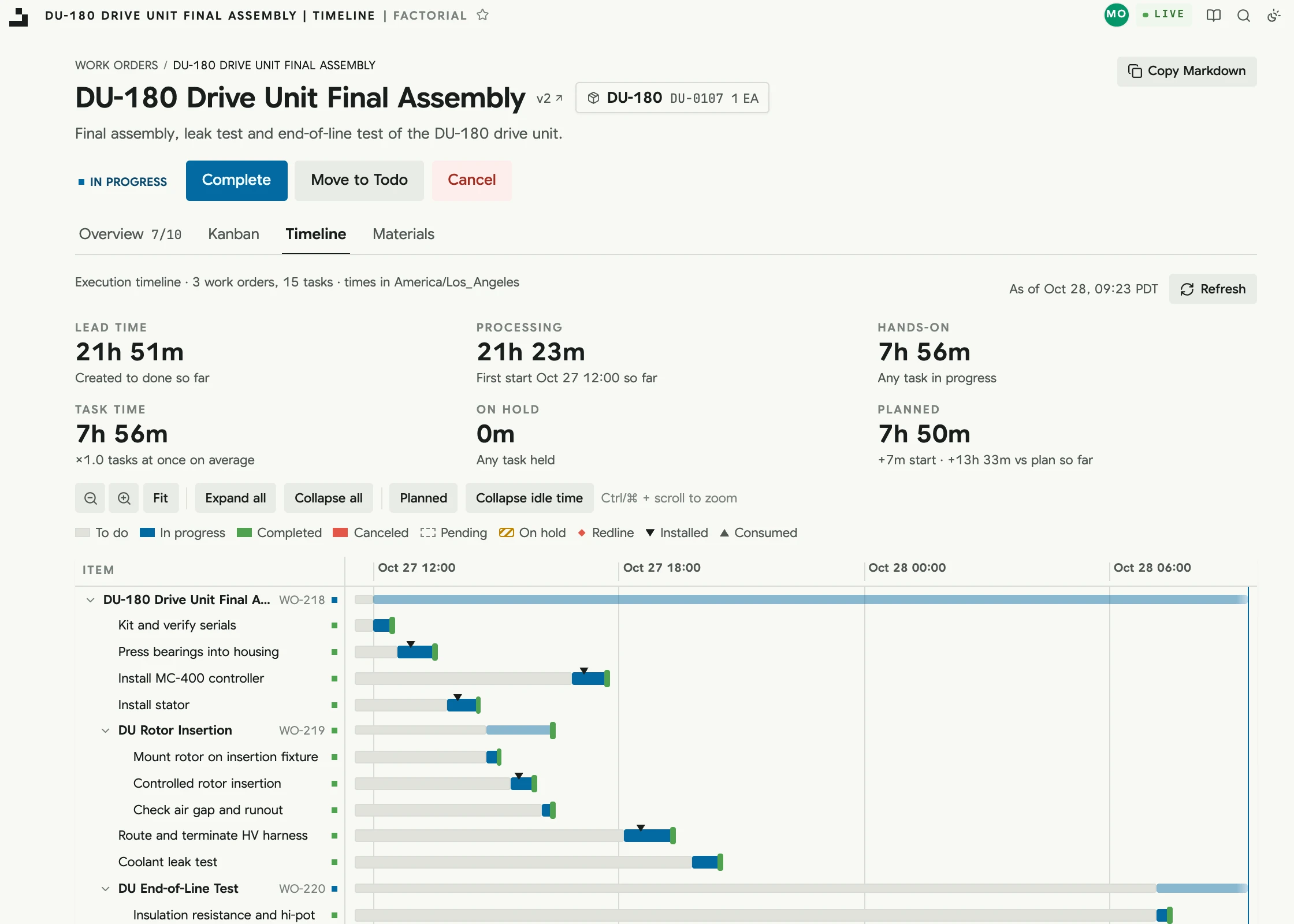This screenshot has height=924, width=1294.
Task: Toggle the Planned view button
Action: 423,498
